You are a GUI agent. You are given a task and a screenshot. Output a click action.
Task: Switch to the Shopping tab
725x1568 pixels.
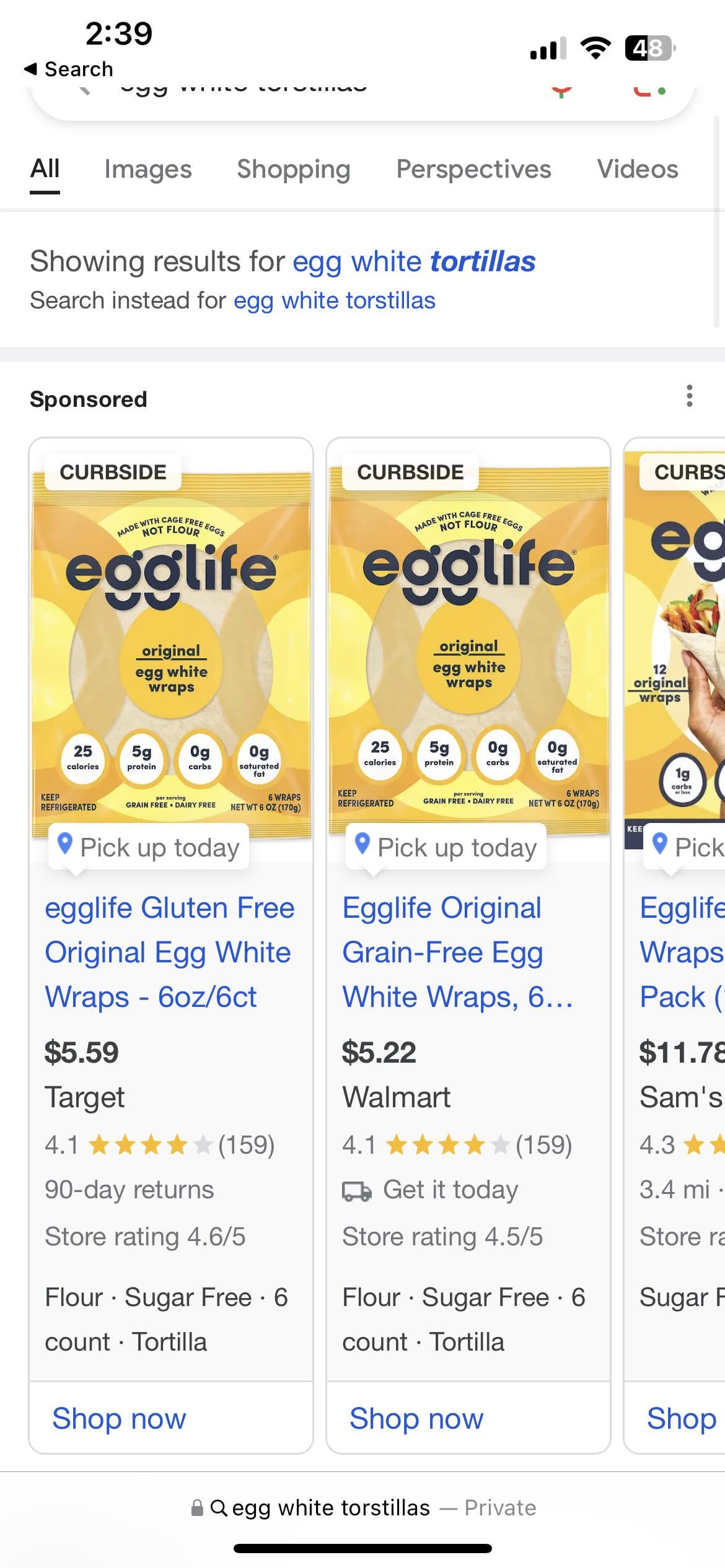(x=293, y=169)
